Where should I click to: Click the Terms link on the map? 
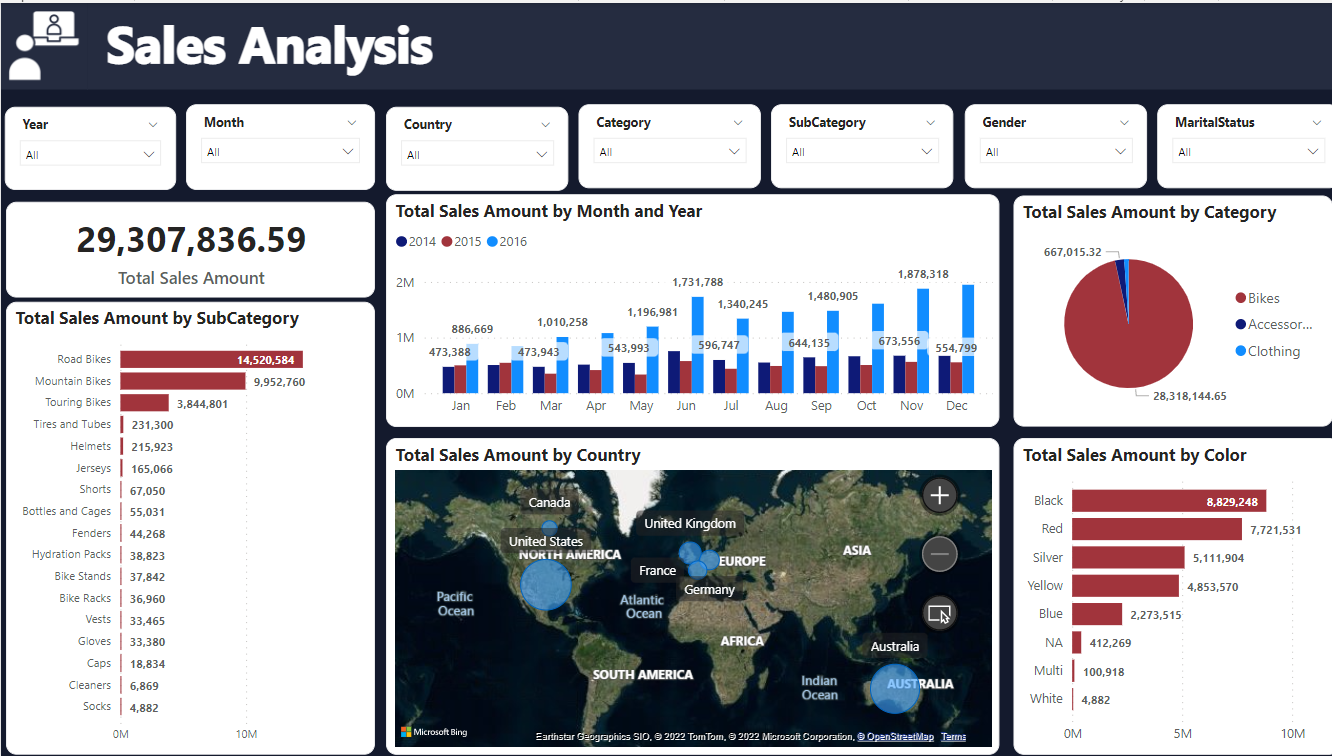[953, 736]
